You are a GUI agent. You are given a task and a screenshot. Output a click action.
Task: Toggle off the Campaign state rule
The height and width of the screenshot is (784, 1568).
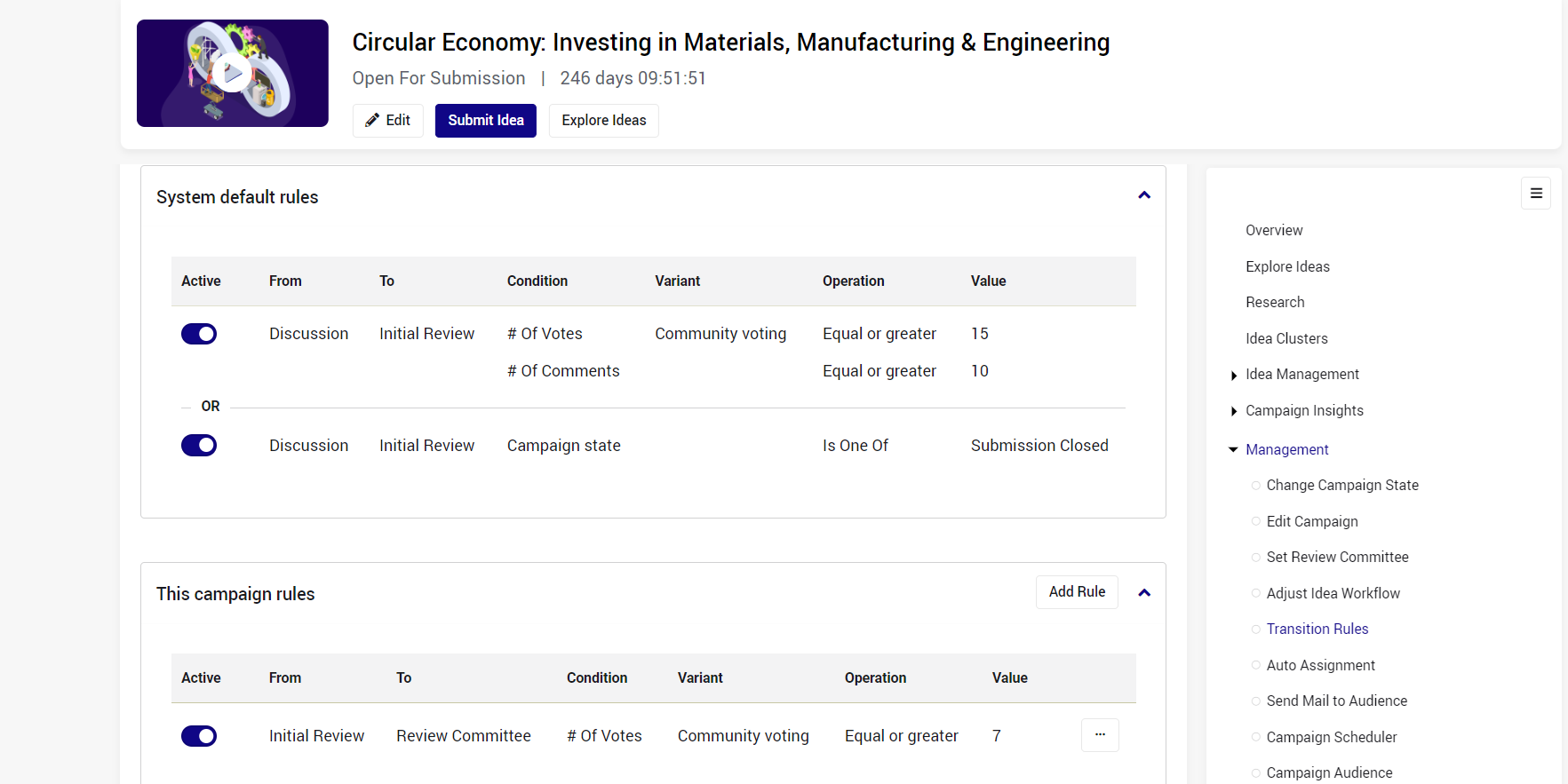tap(199, 446)
